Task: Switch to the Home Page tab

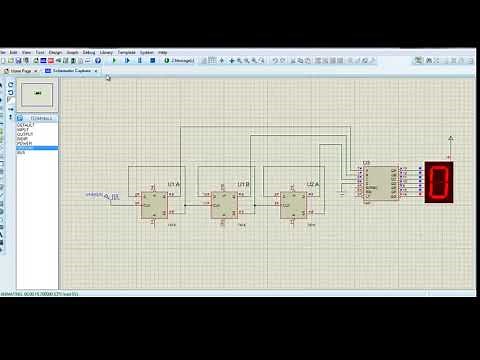Action: pyautogui.click(x=21, y=71)
